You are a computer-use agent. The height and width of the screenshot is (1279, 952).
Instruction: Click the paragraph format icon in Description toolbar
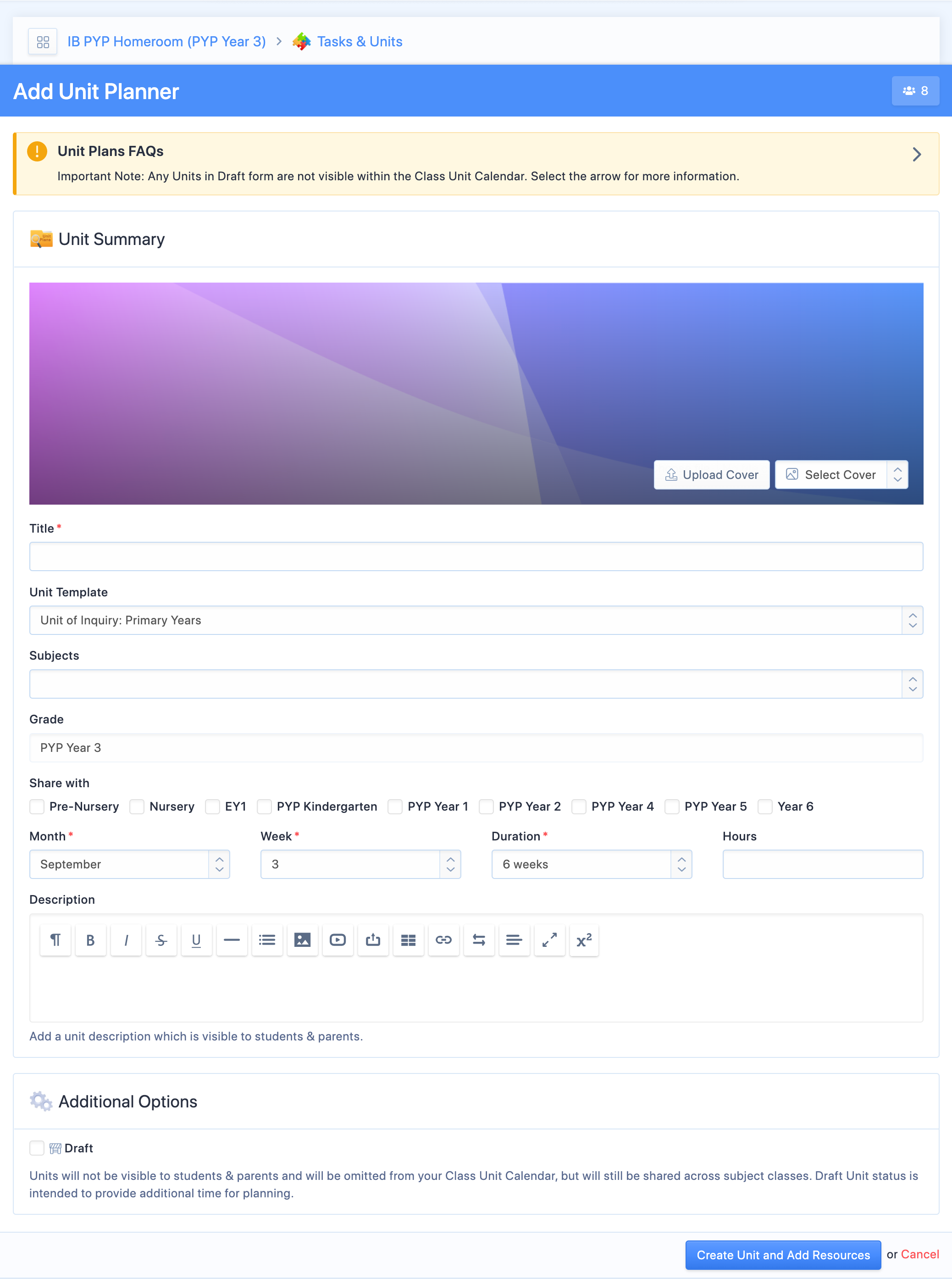click(55, 940)
